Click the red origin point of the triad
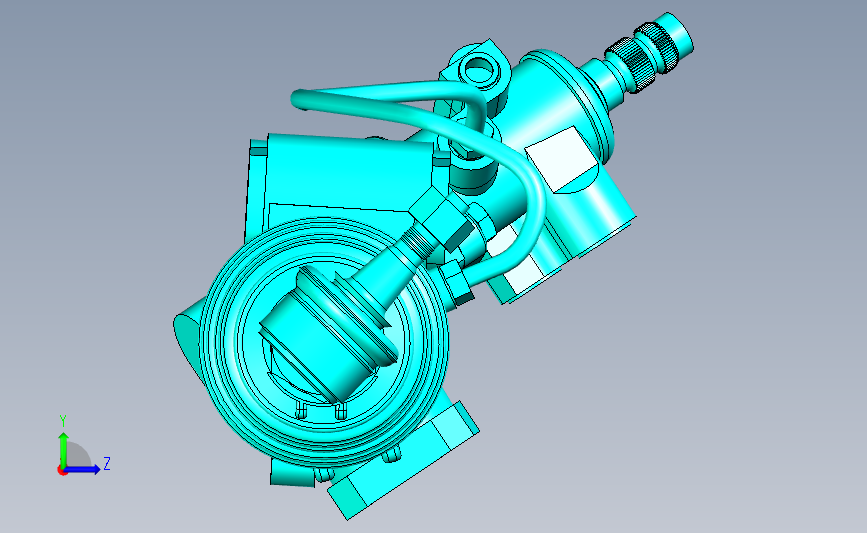This screenshot has height=533, width=867. click(62, 471)
